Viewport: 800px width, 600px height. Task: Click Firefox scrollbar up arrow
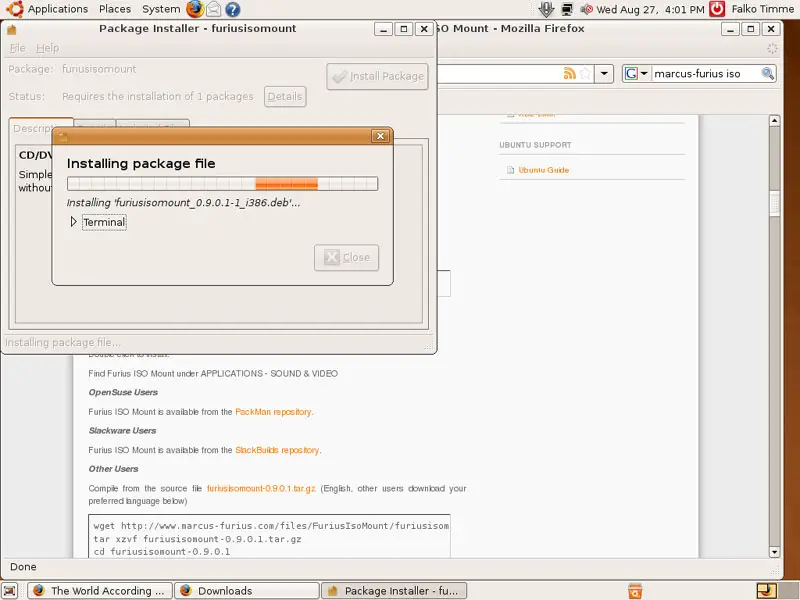click(774, 121)
